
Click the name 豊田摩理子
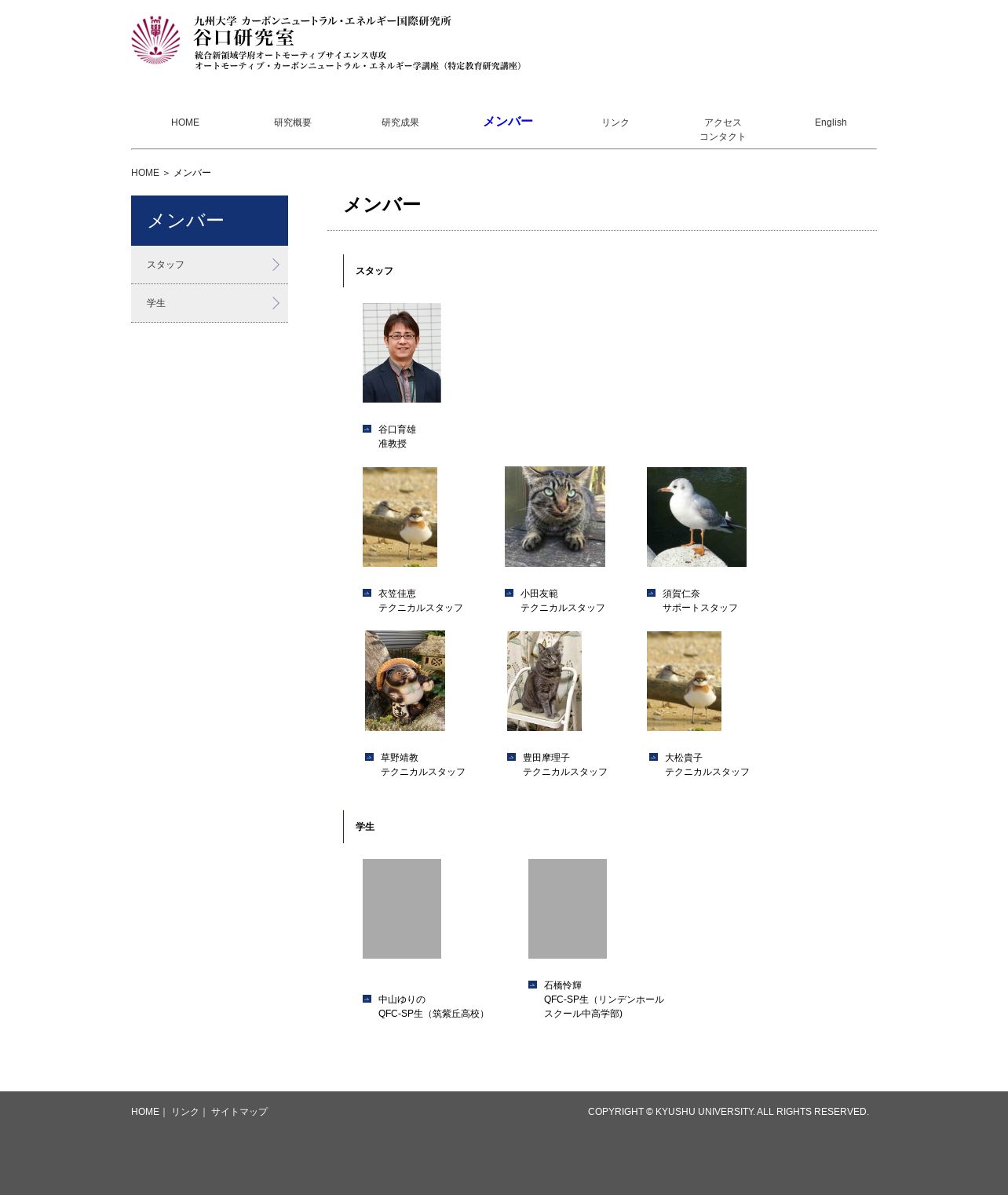coord(546,758)
